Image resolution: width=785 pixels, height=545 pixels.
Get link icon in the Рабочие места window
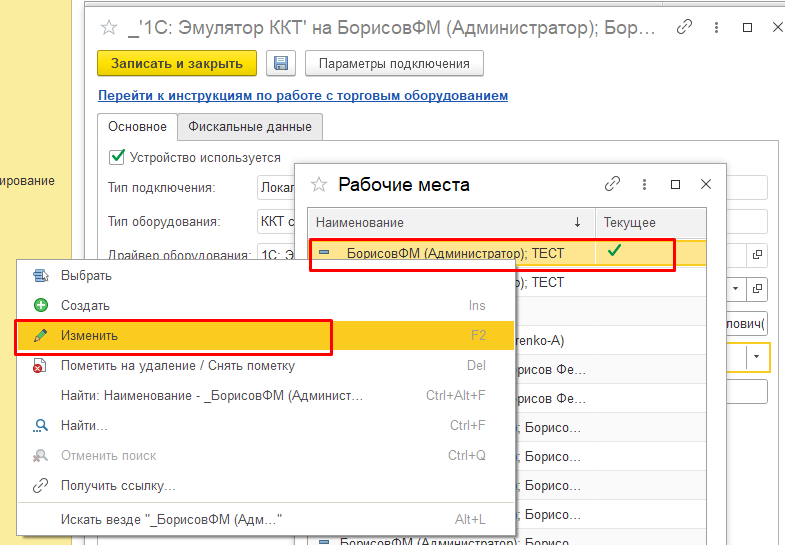[x=612, y=184]
